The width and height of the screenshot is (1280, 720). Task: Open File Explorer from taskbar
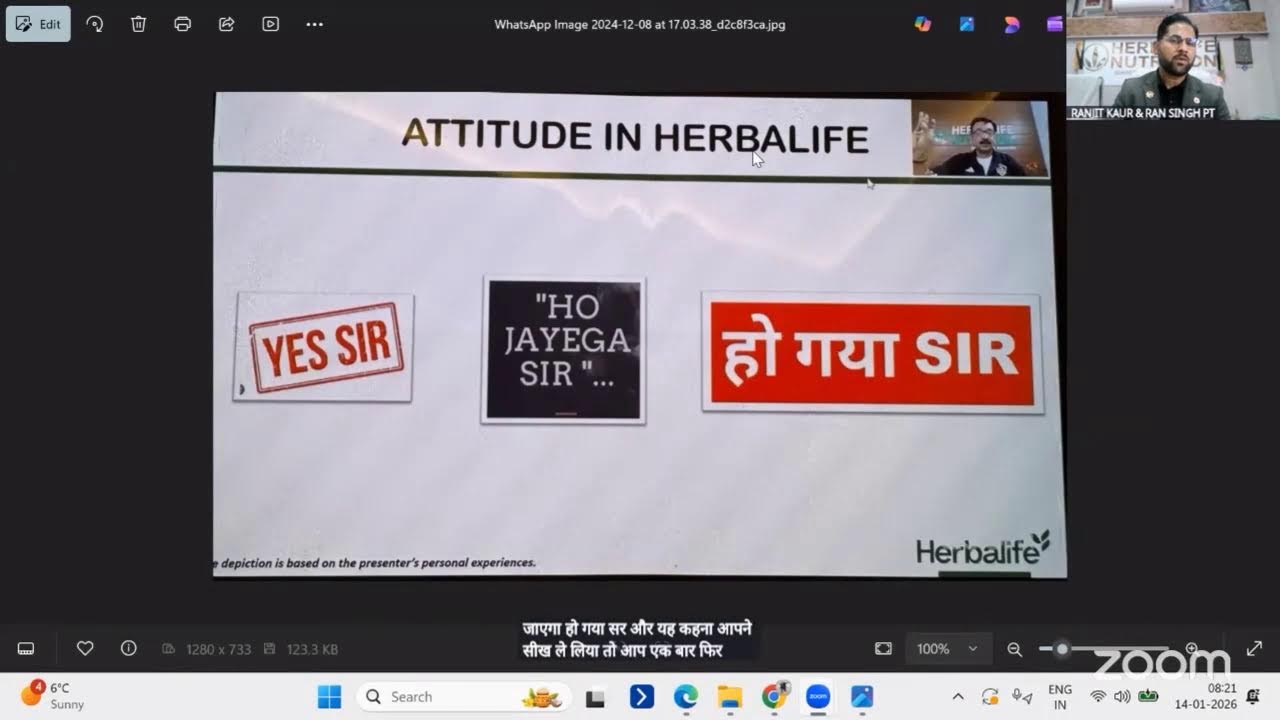tap(729, 697)
